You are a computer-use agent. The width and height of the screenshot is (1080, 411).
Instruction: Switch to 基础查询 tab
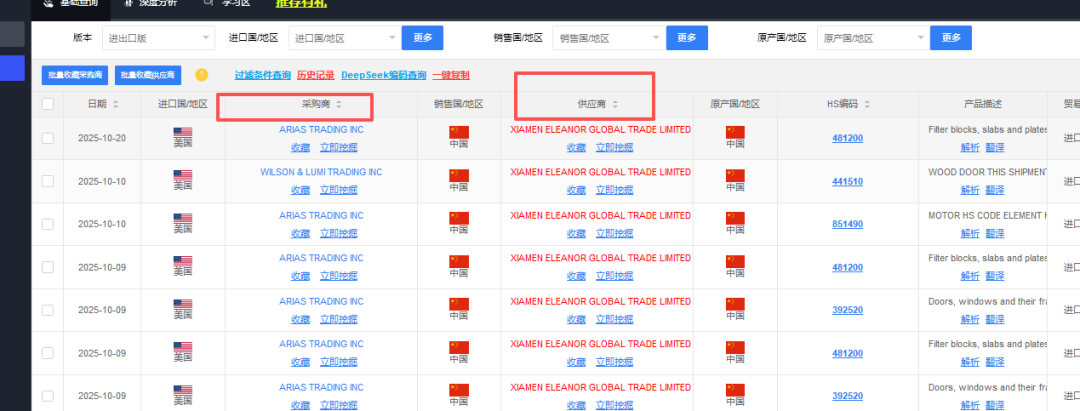[x=70, y=3]
